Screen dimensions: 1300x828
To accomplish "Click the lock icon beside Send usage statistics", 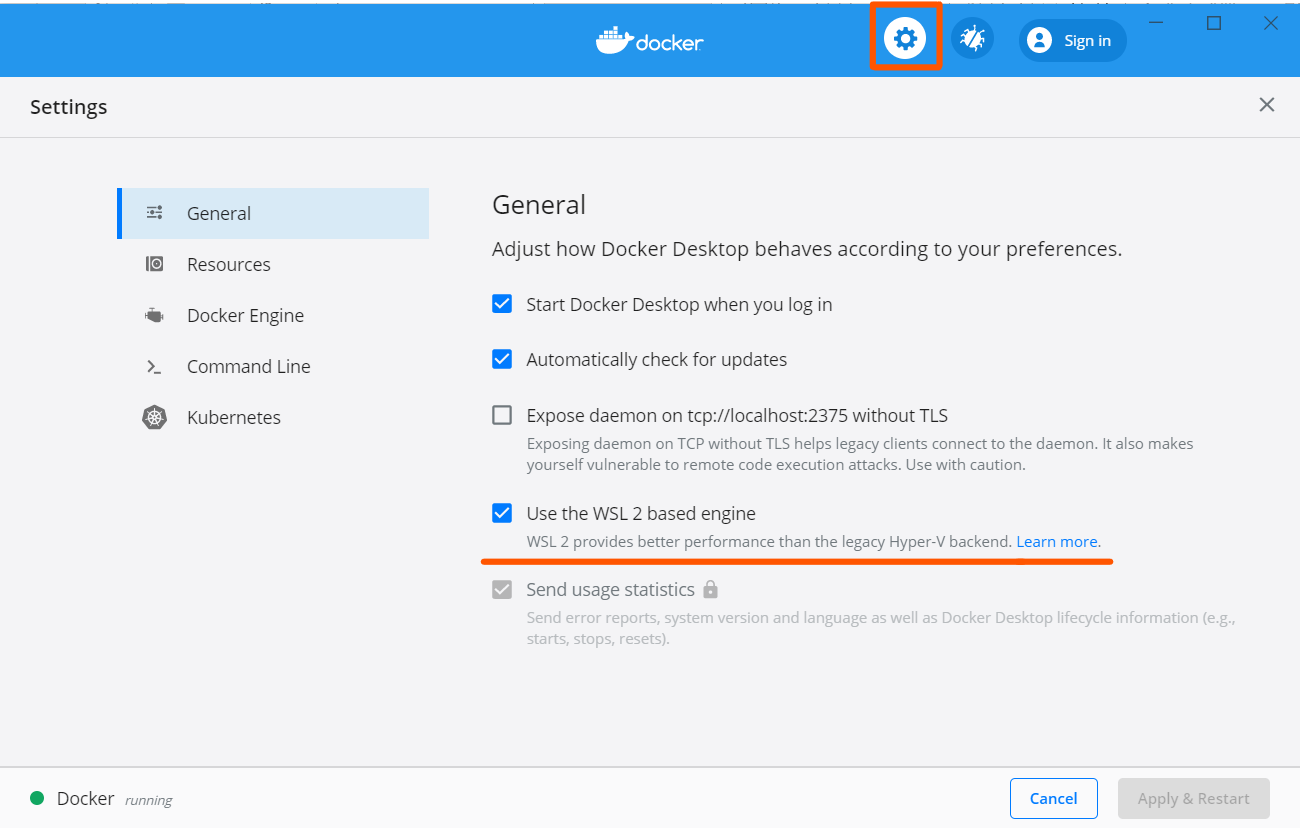I will coord(710,590).
